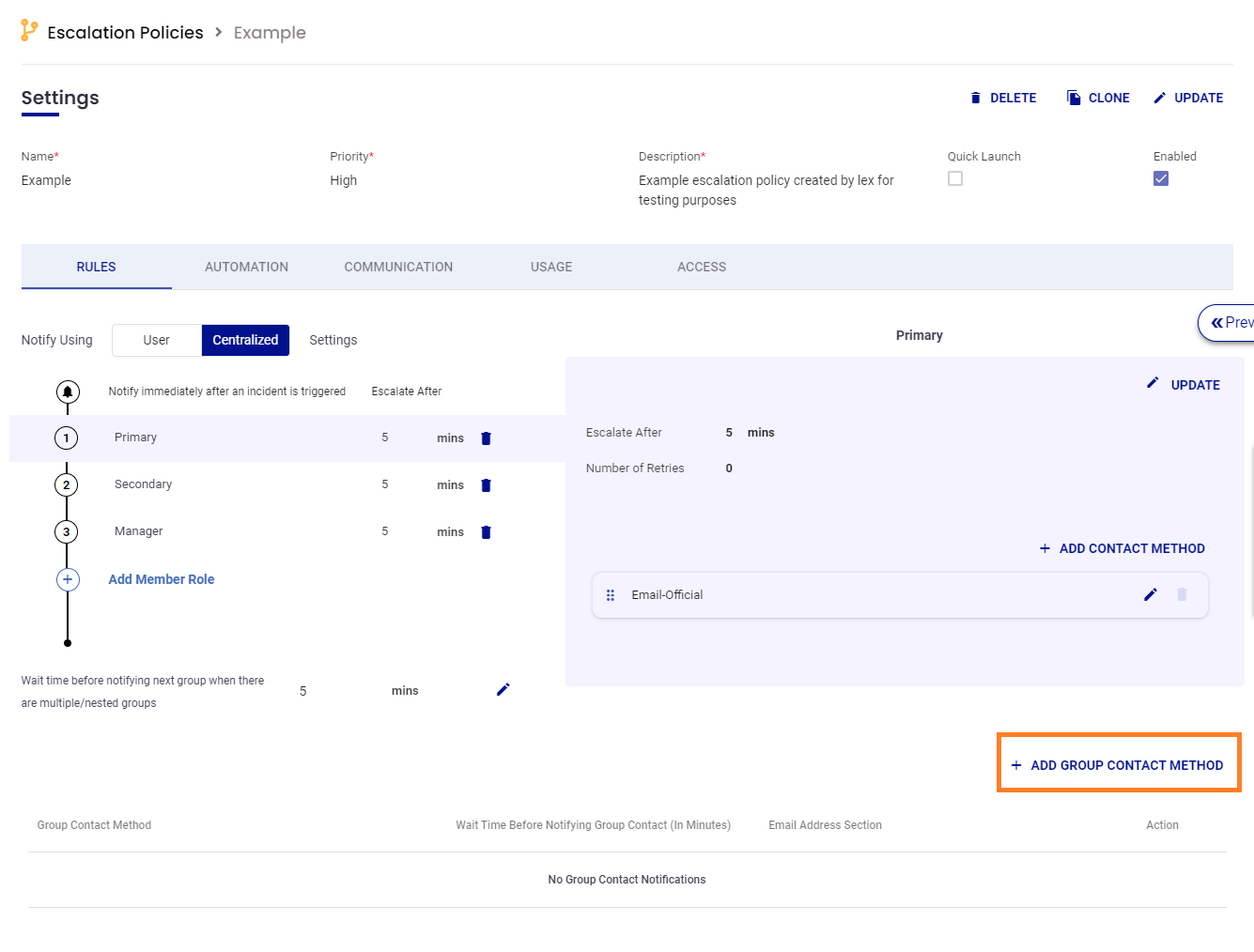The height and width of the screenshot is (952, 1254).
Task: Select Centralized notify option
Action: click(245, 340)
